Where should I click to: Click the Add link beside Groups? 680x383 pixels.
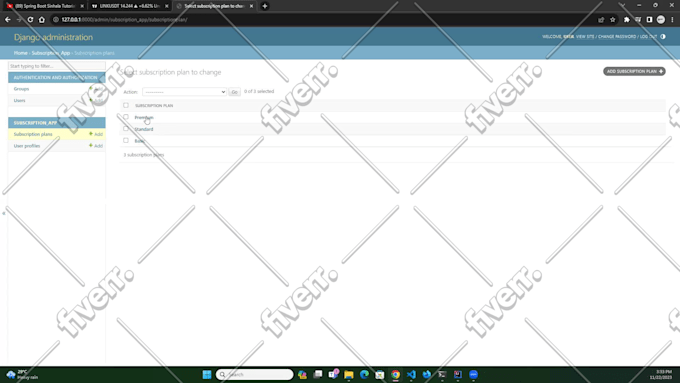point(96,88)
